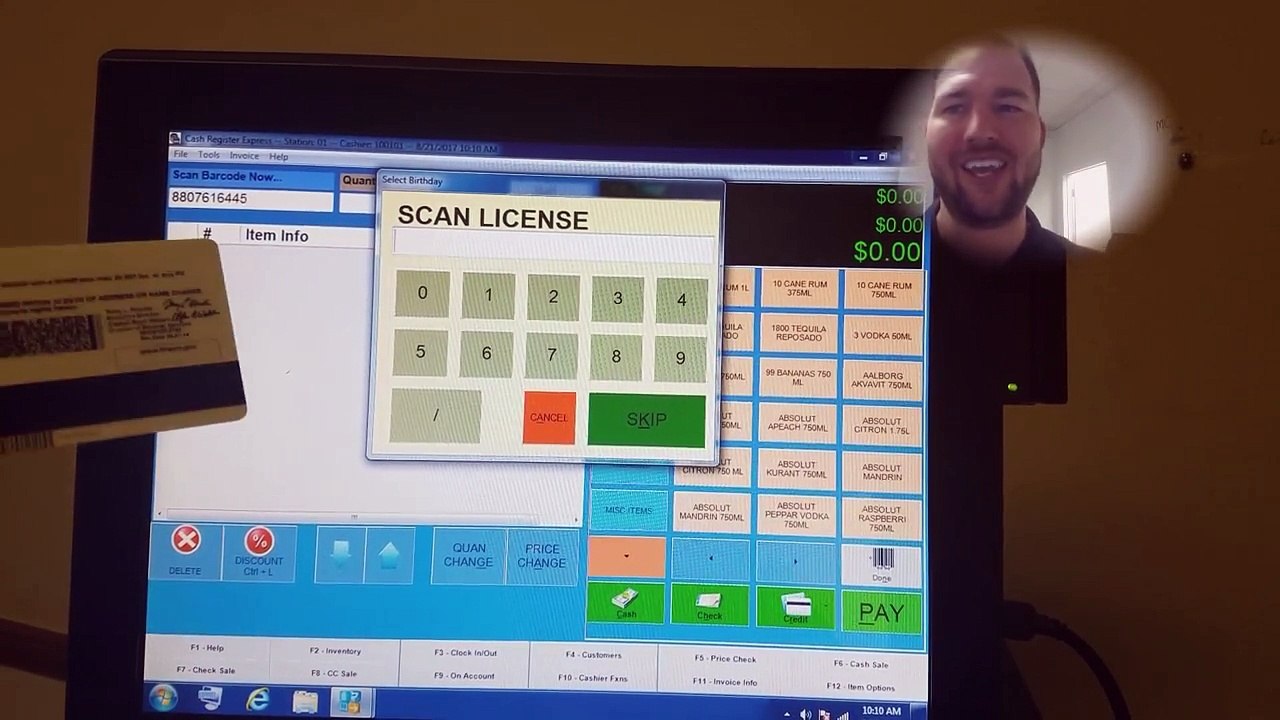Select Cash Register Express taskbar icon
This screenshot has height=720, width=1280.
(x=350, y=702)
